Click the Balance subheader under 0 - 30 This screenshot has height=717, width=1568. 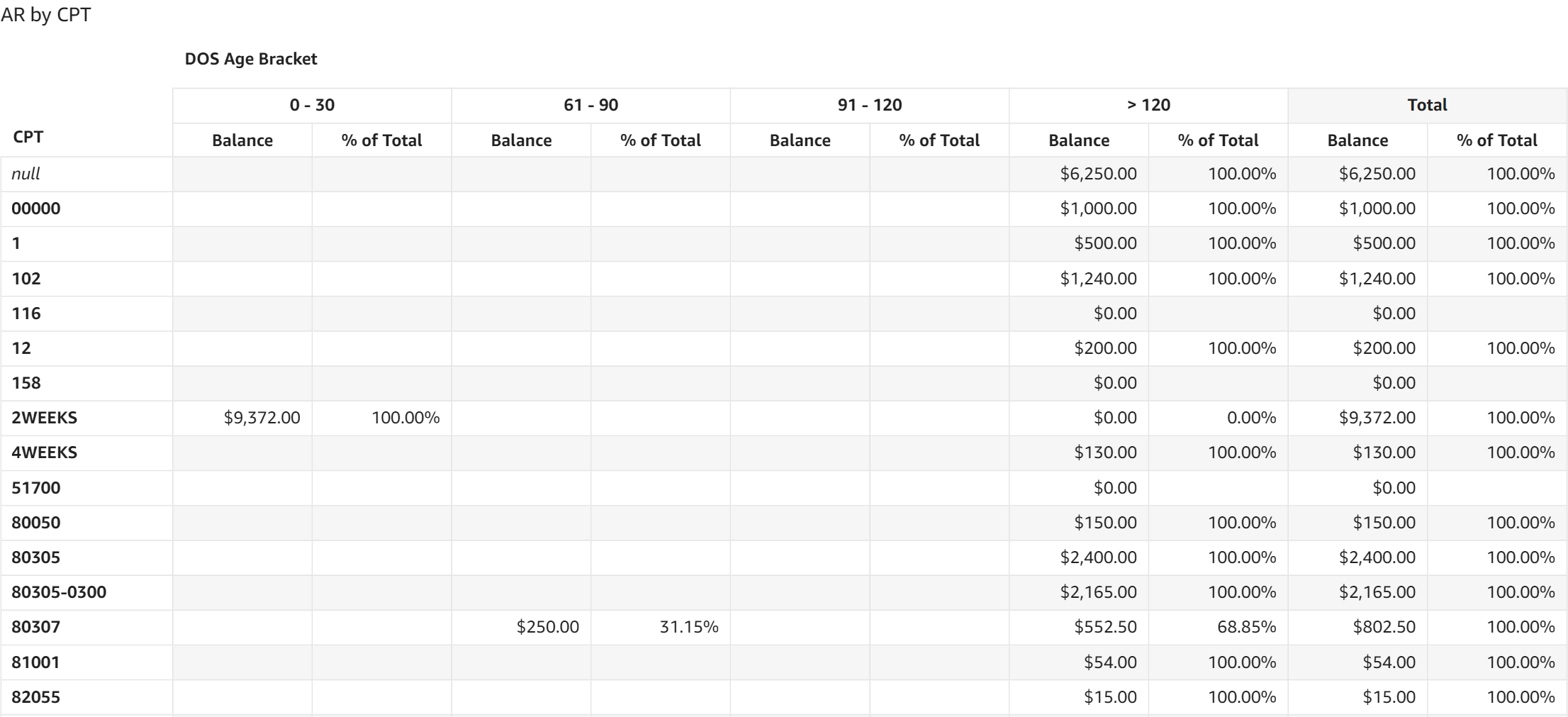(x=242, y=140)
